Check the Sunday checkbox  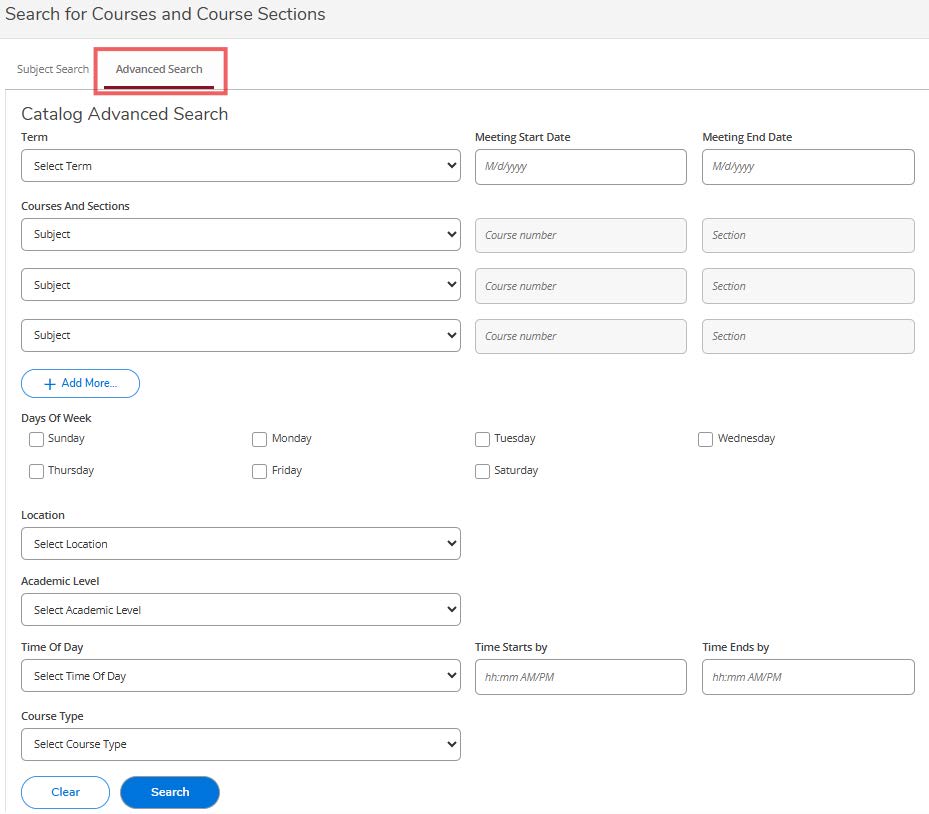36,439
